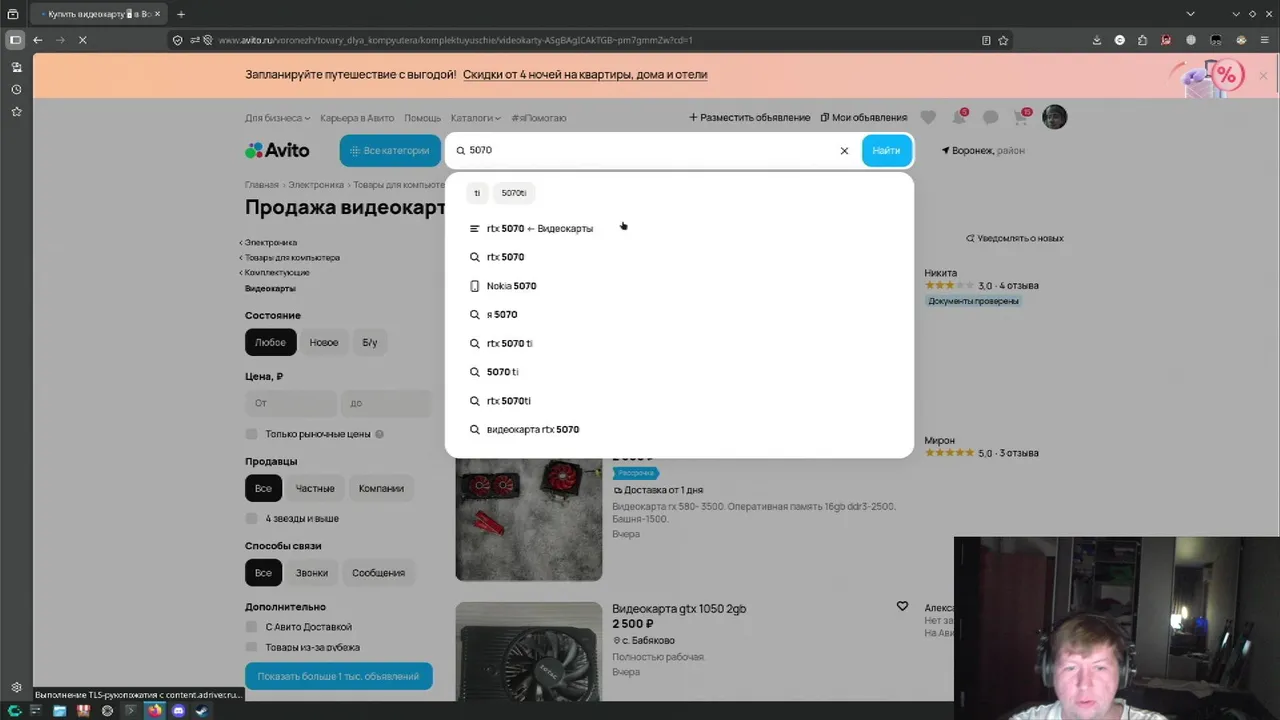
Task: Choose suggestion 'rtx 5070 ti' with space
Action: (x=679, y=343)
